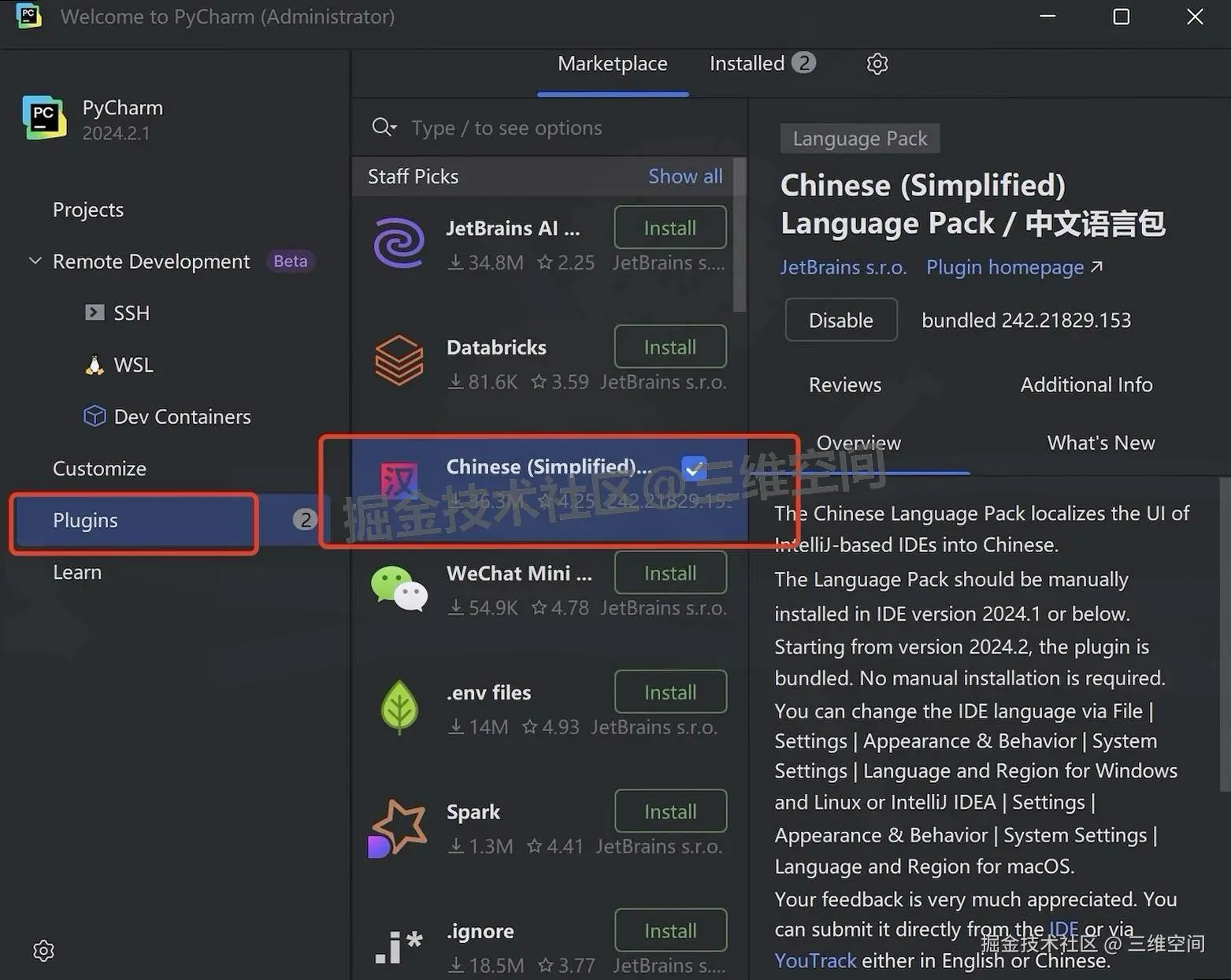The width and height of the screenshot is (1231, 980).
Task: Click the PyCharm logo in the sidebar
Action: pyautogui.click(x=43, y=117)
